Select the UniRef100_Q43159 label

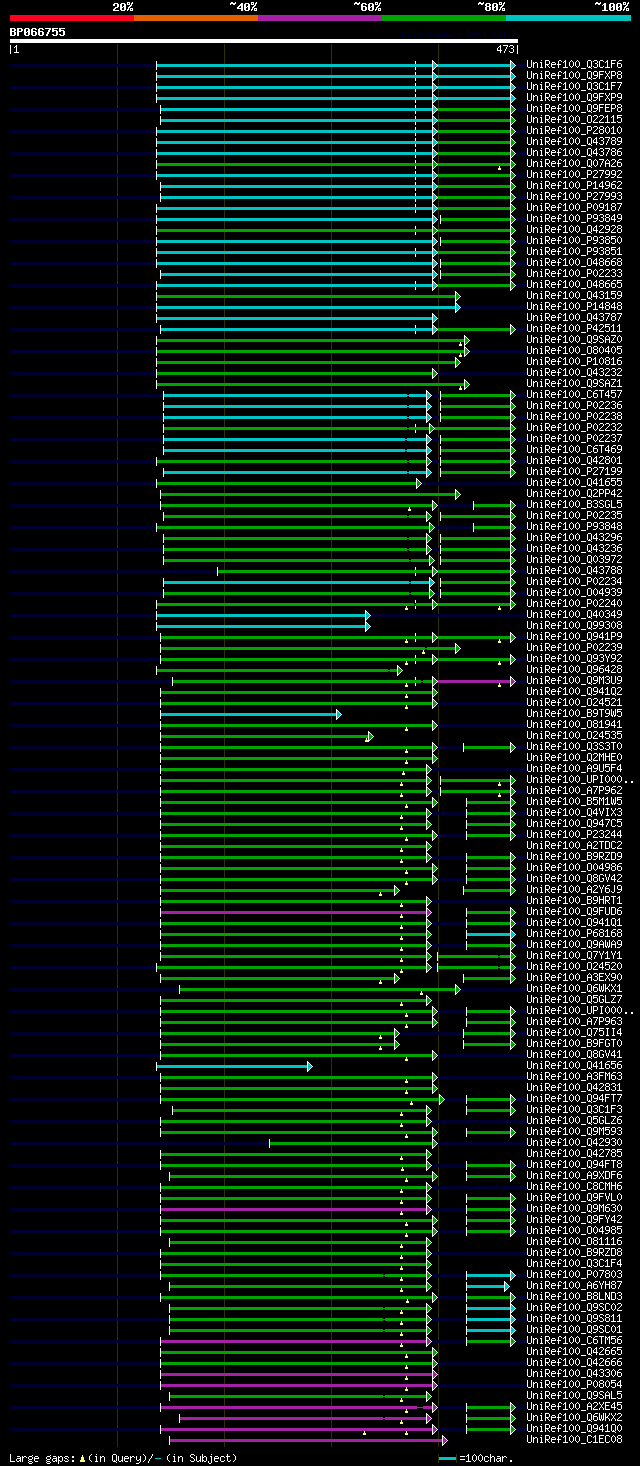574,295
